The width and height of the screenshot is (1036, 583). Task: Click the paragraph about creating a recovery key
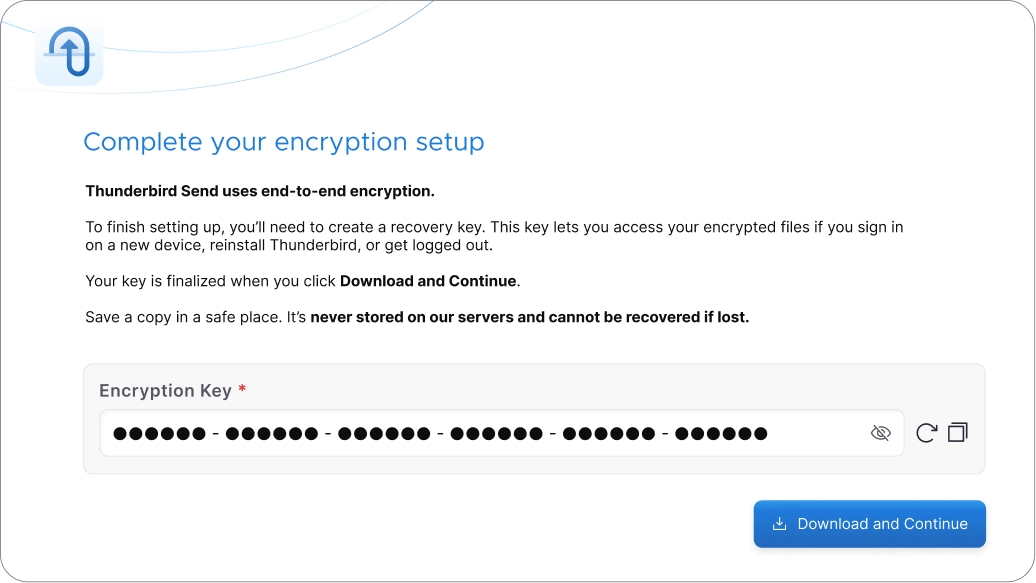[x=494, y=236]
